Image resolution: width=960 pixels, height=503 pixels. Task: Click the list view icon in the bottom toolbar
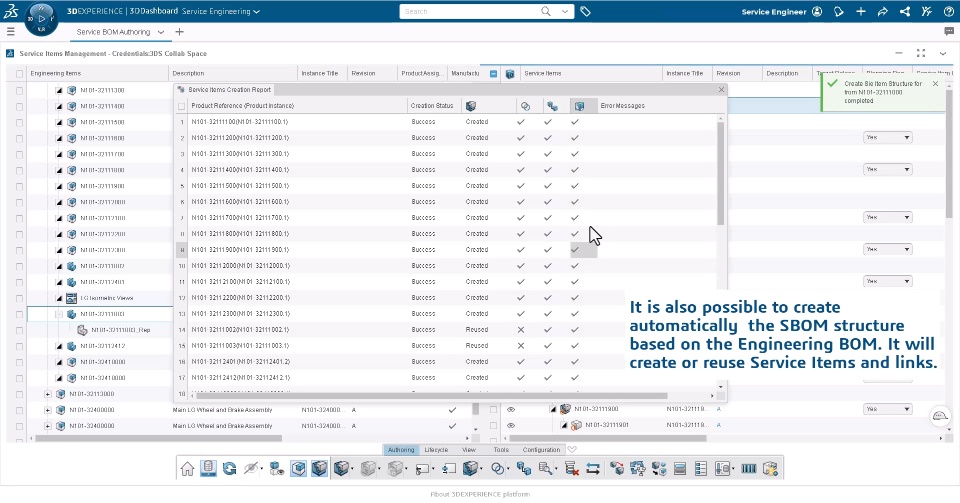[x=700, y=469]
